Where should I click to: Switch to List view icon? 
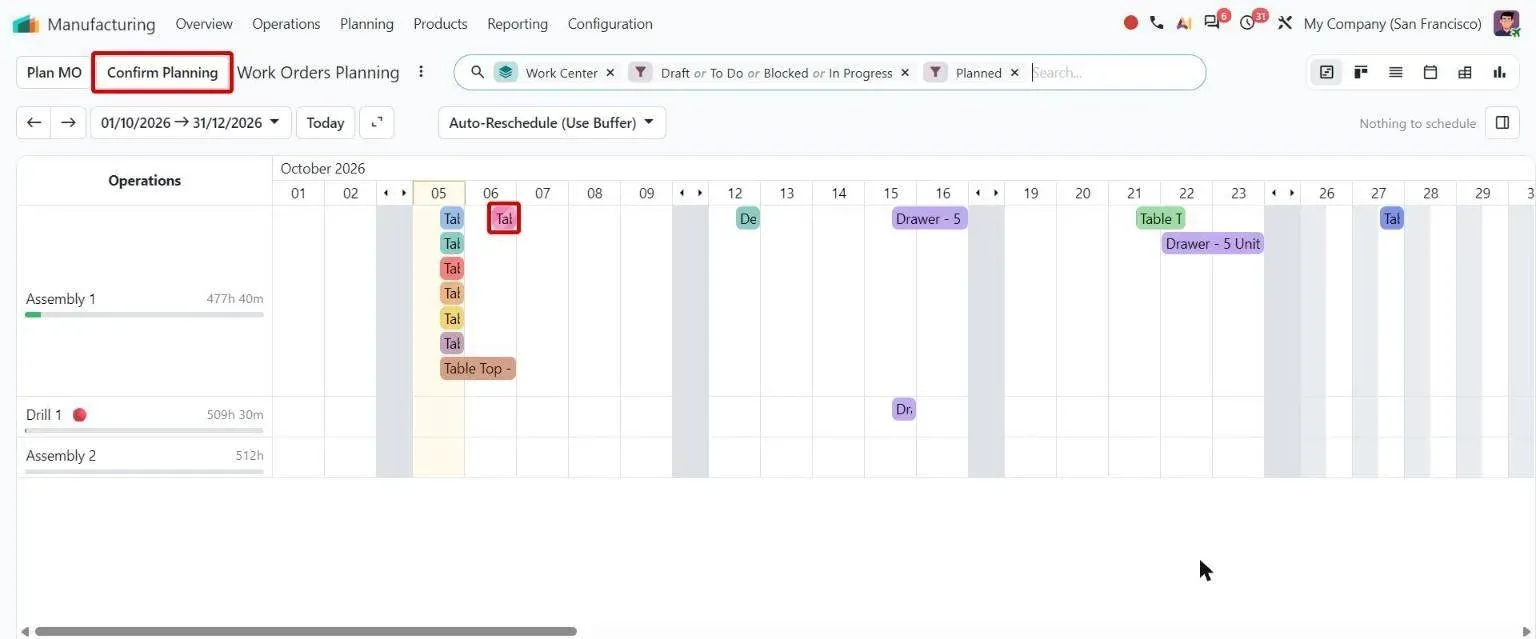pyautogui.click(x=1396, y=72)
